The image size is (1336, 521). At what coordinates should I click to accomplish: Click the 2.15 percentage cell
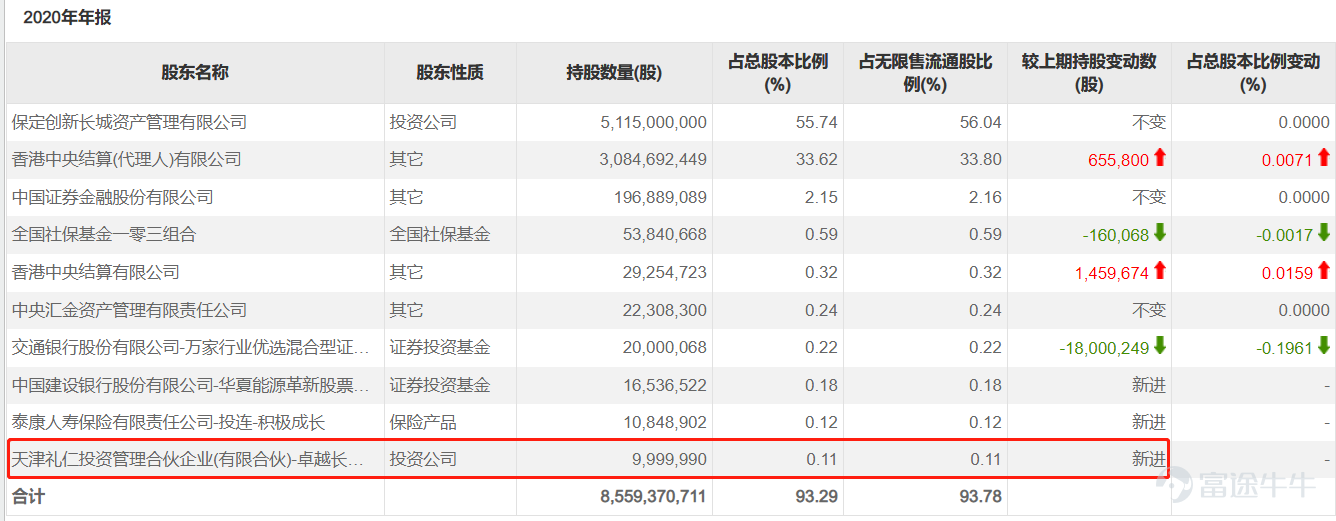(x=822, y=197)
